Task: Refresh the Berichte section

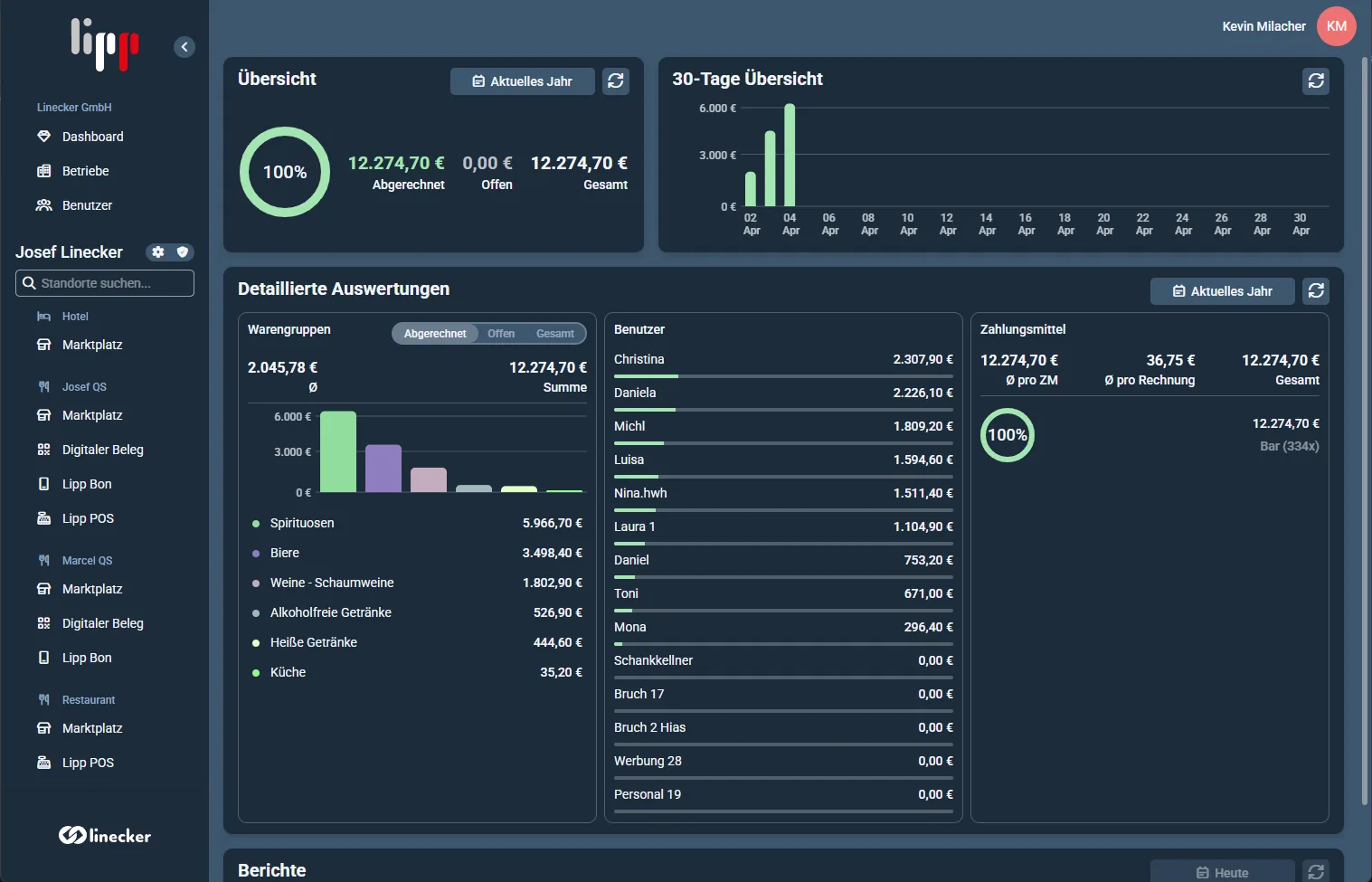Action: coord(1316,871)
